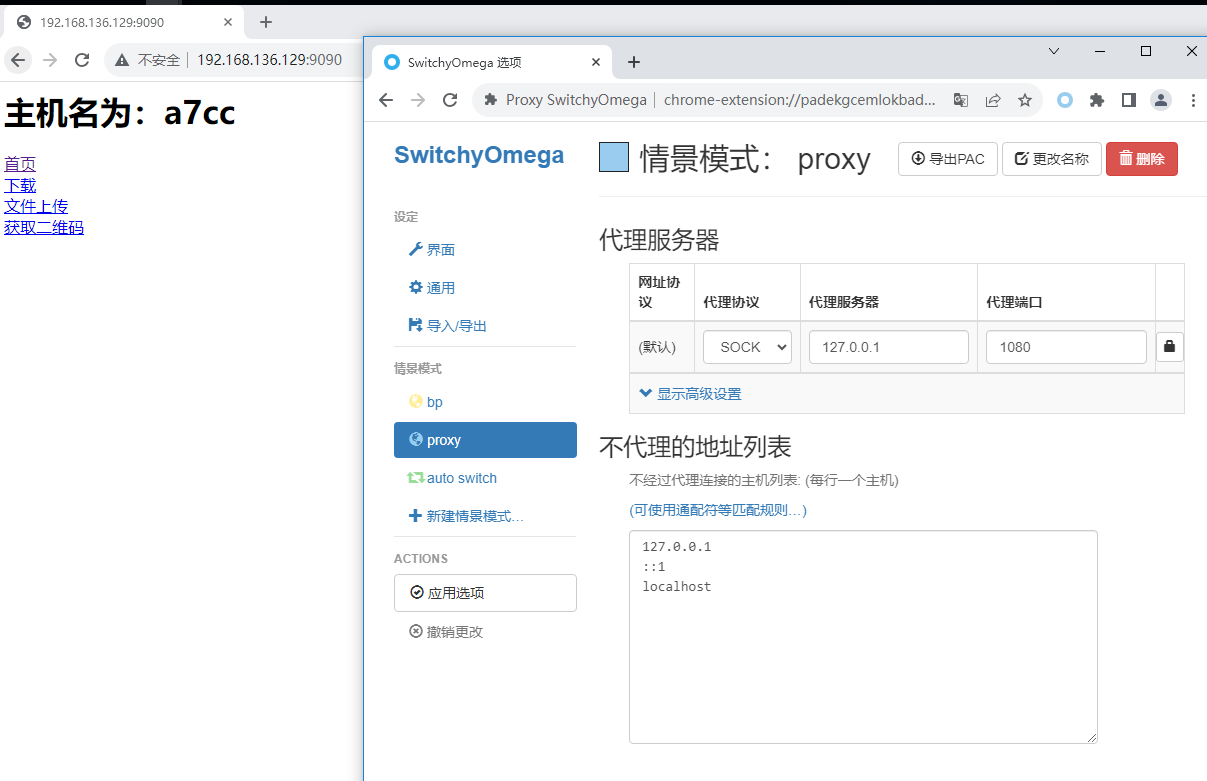The width and height of the screenshot is (1207, 781).
Task: Open the Chrome three-dot menu
Action: [1193, 100]
